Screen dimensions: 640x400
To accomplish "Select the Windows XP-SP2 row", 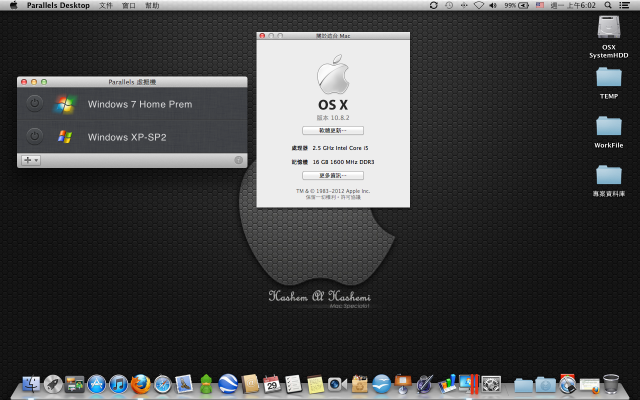I will pyautogui.click(x=132, y=136).
